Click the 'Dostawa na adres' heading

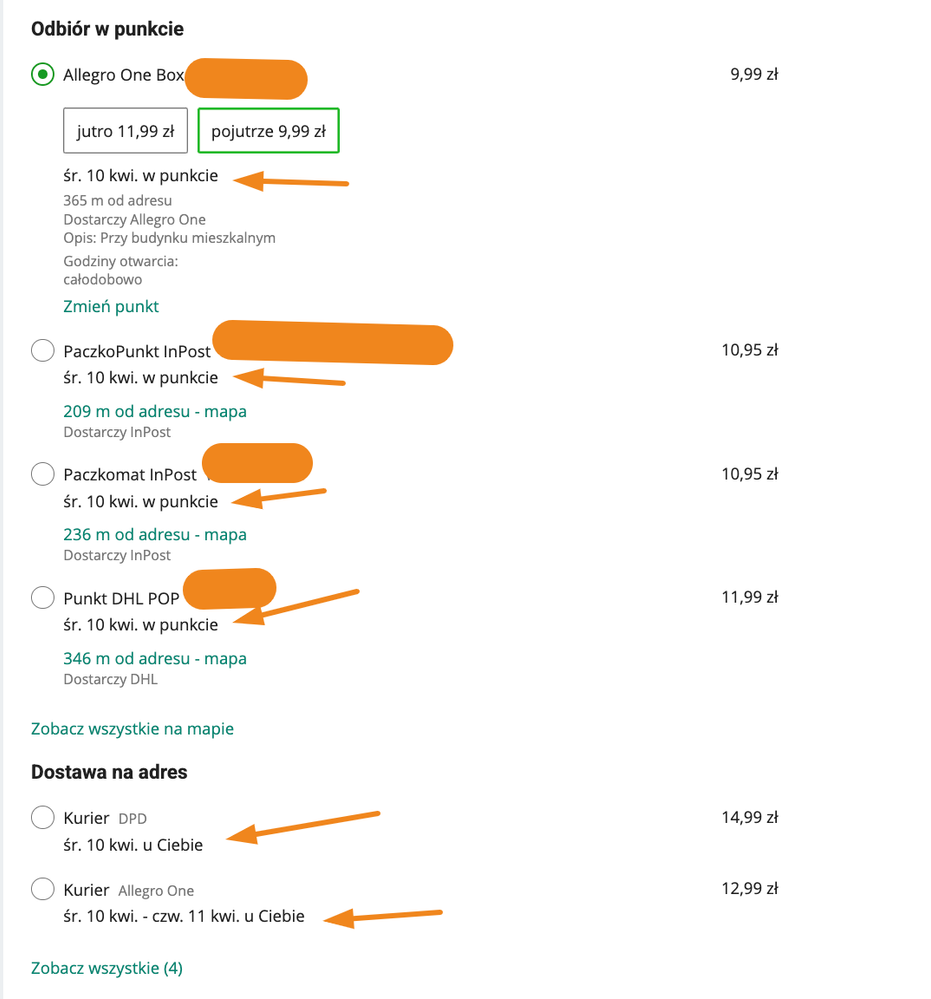[109, 772]
